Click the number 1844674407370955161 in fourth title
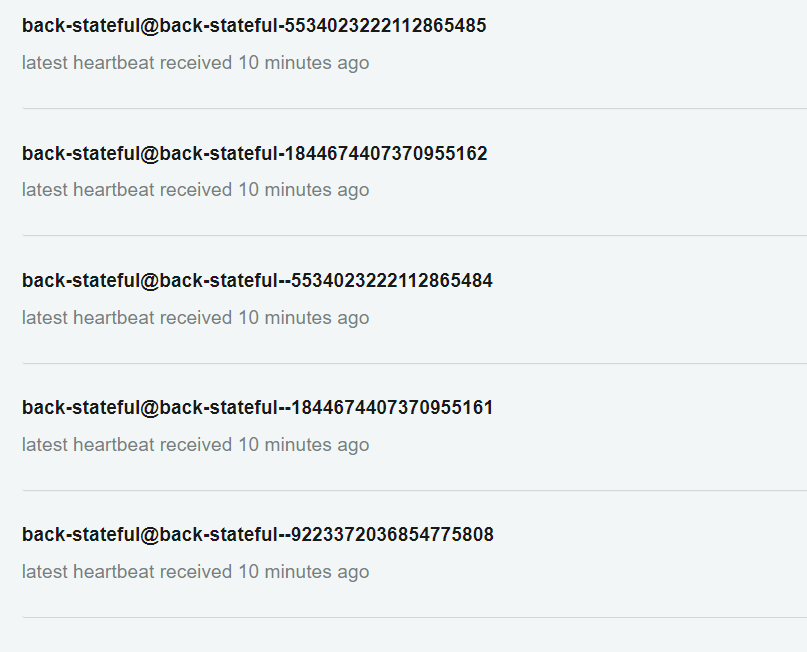 point(392,408)
